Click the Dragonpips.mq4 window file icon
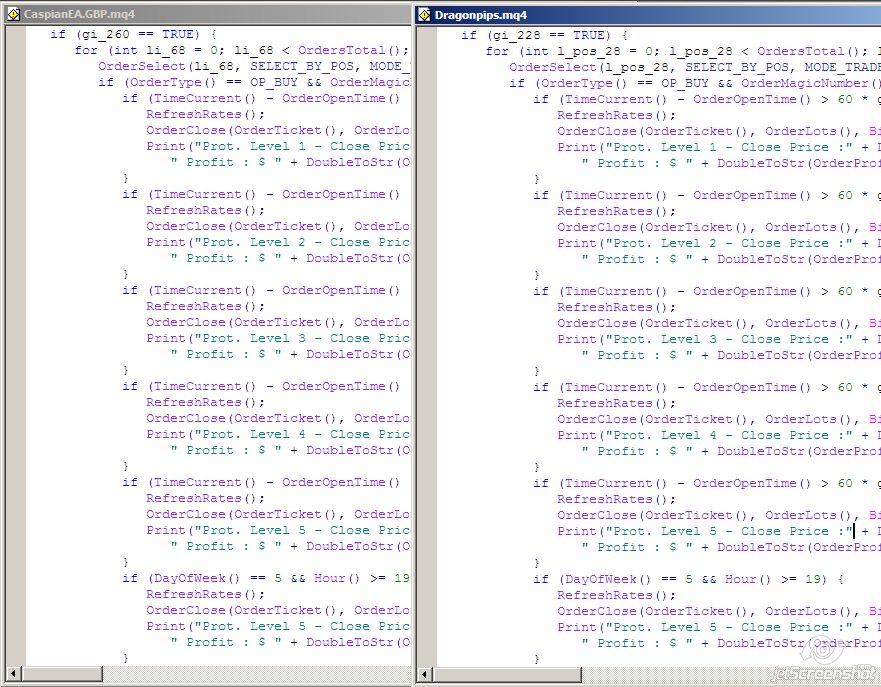The image size is (881, 687). 425,15
